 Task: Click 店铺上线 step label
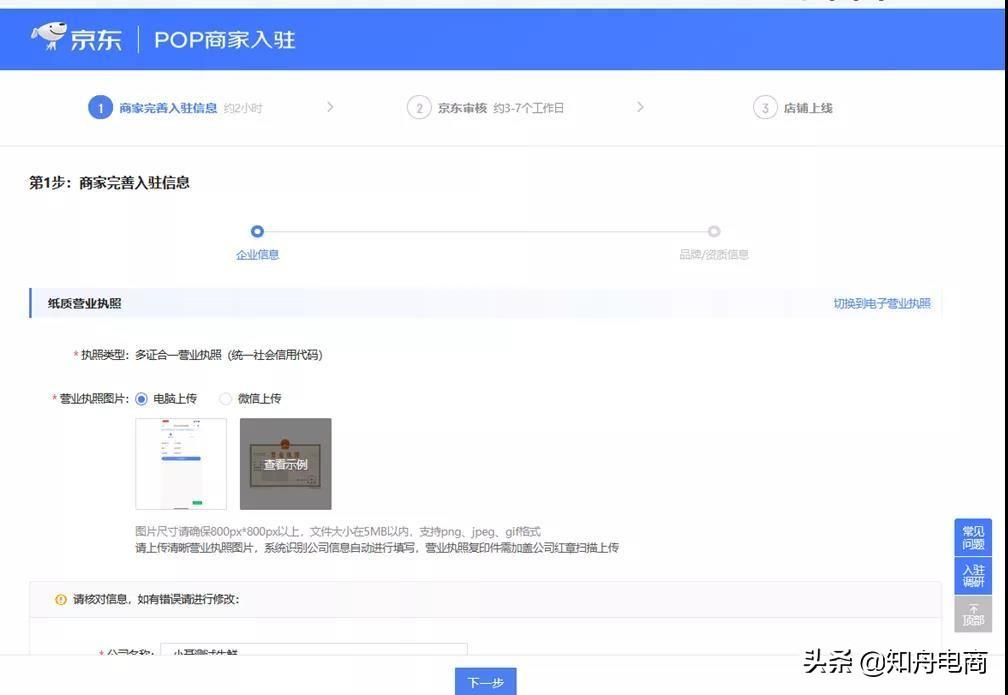click(808, 108)
